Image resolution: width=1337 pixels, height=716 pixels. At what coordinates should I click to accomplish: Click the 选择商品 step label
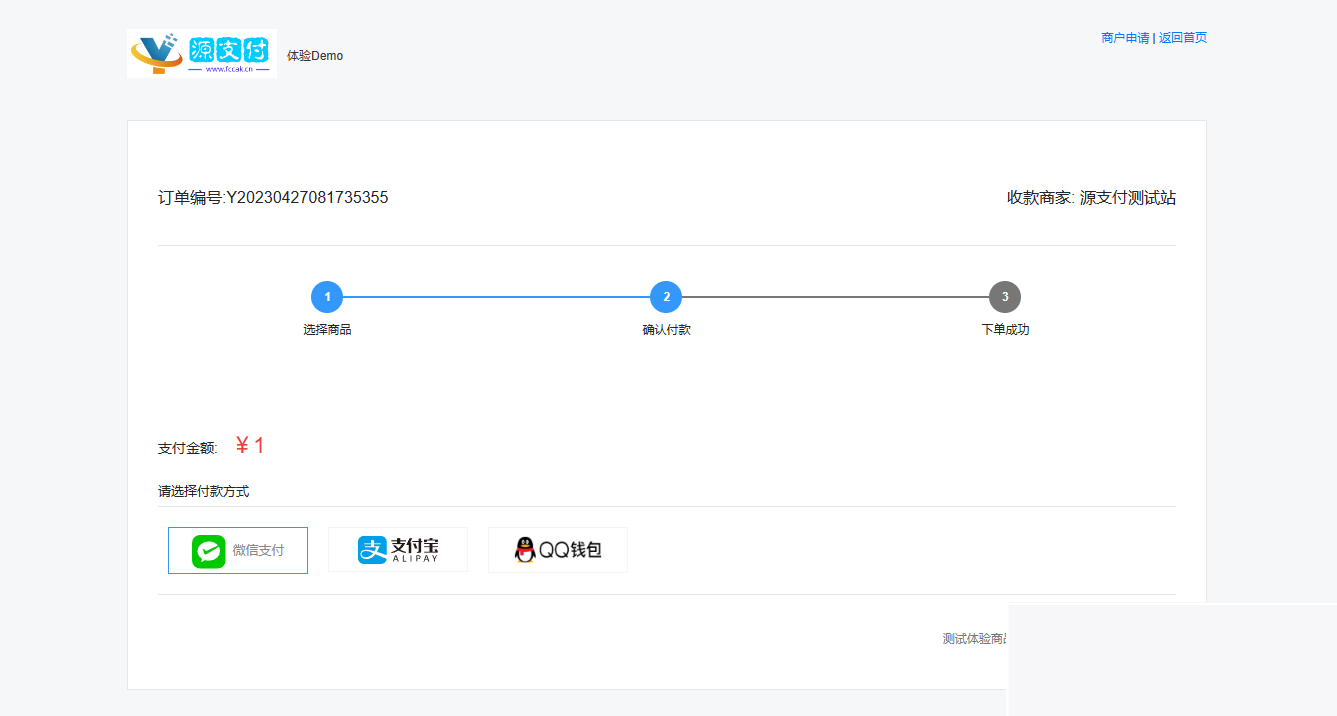point(327,330)
